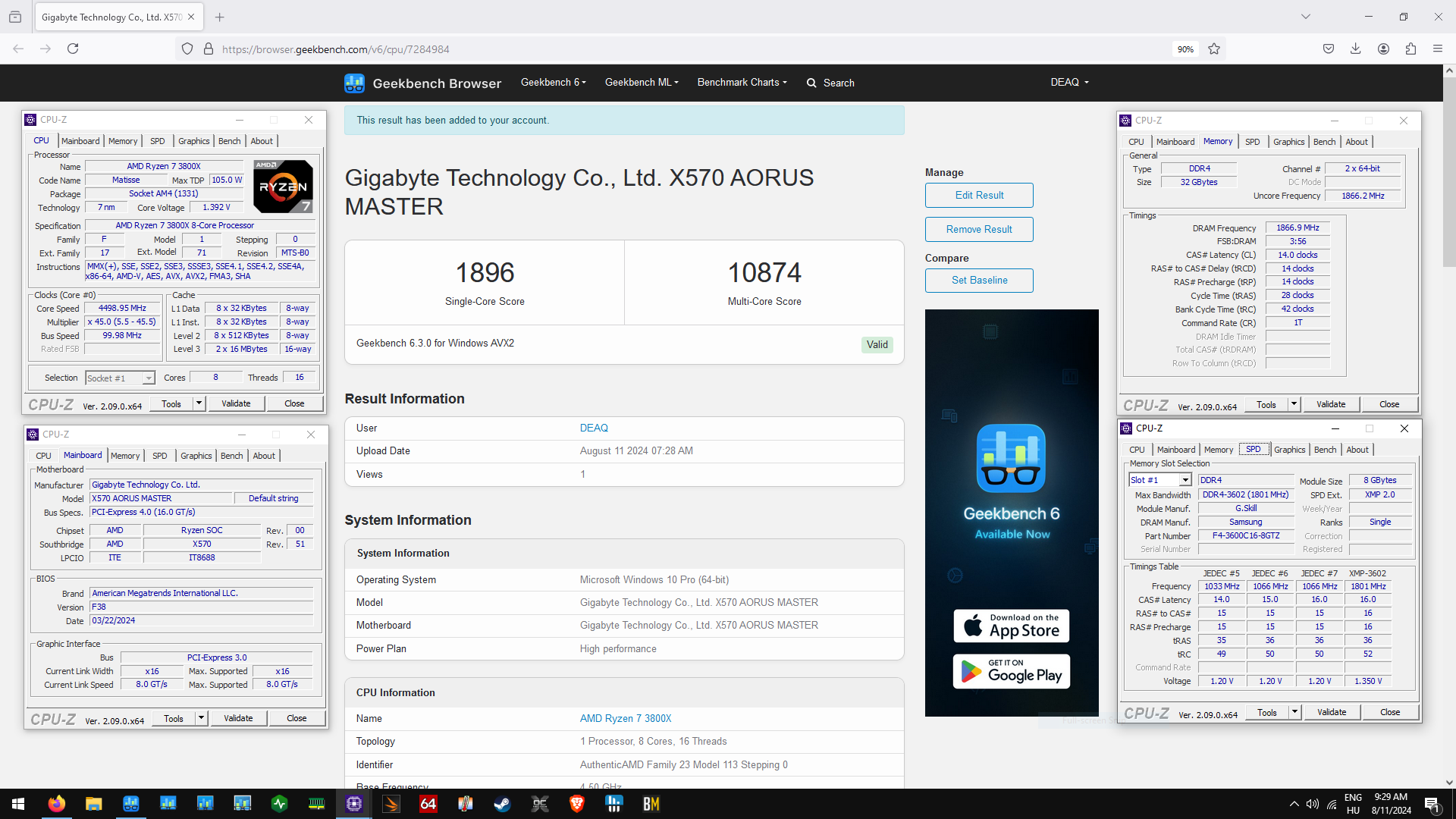This screenshot has width=1456, height=819.
Task: Expand Tools arrow in CPU-Z Mainboard window
Action: 202,718
